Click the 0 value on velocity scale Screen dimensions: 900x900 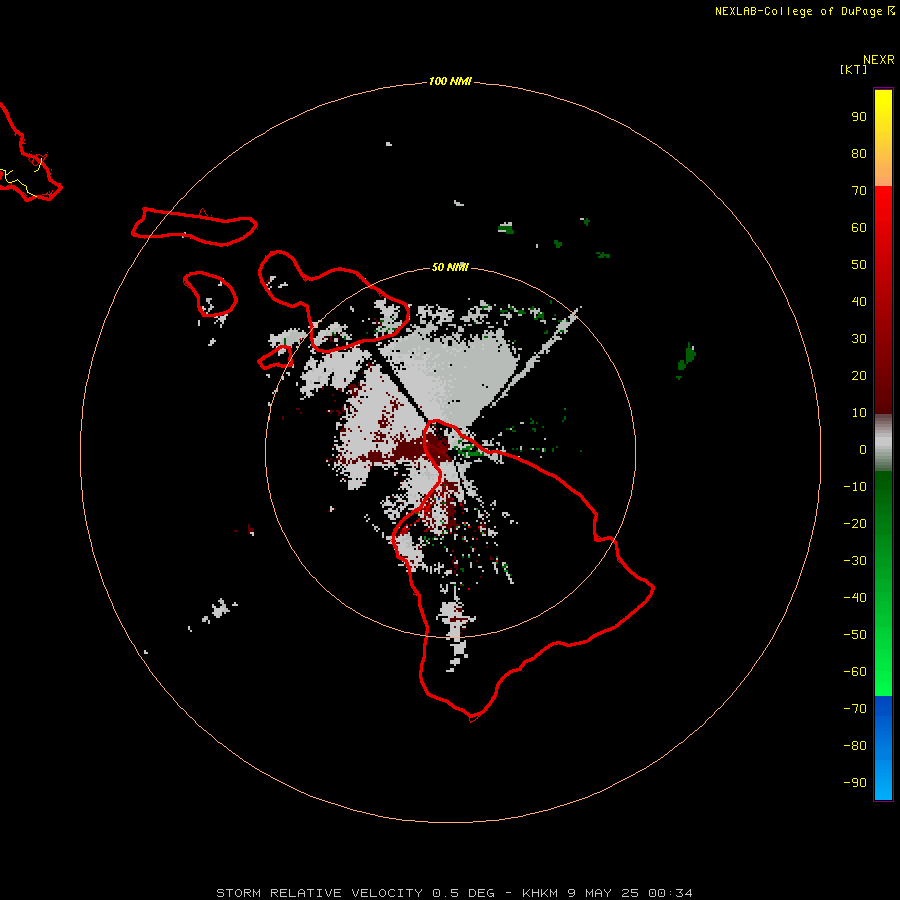tap(863, 449)
